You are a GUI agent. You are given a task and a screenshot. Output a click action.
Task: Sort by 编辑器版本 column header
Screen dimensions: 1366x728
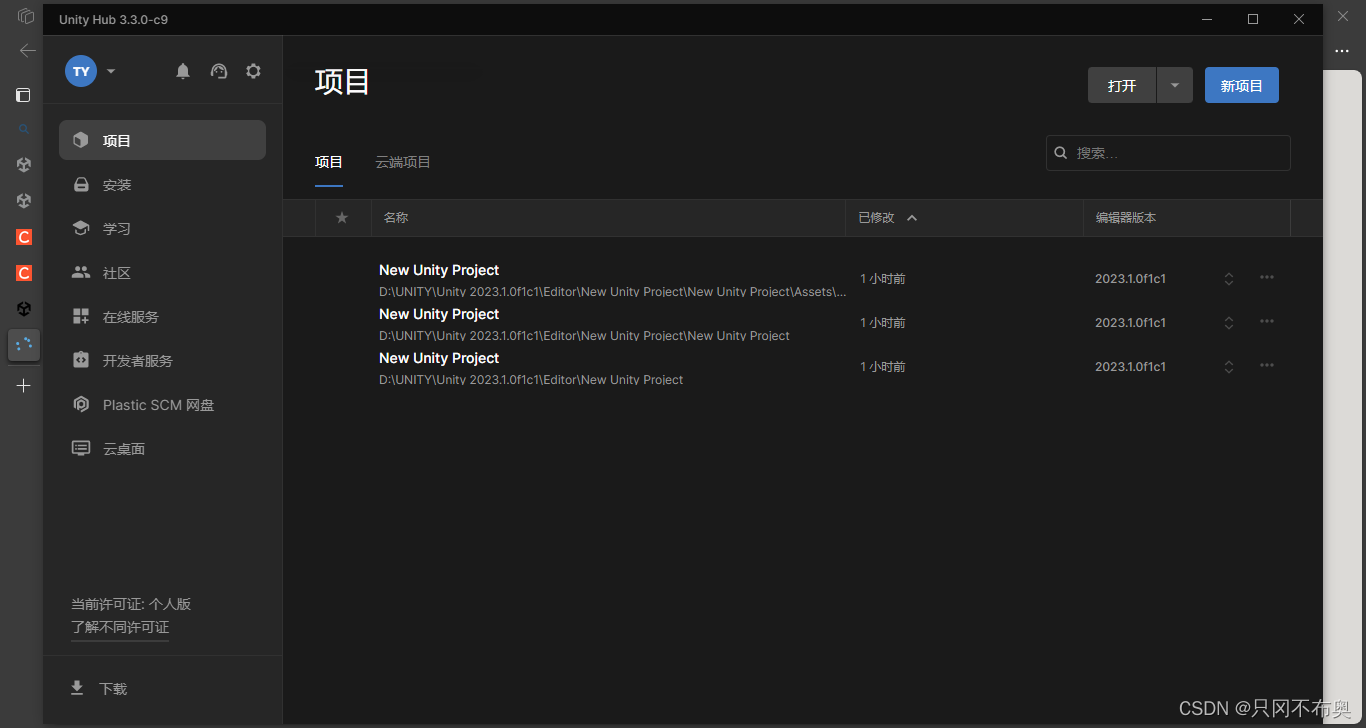click(1126, 217)
